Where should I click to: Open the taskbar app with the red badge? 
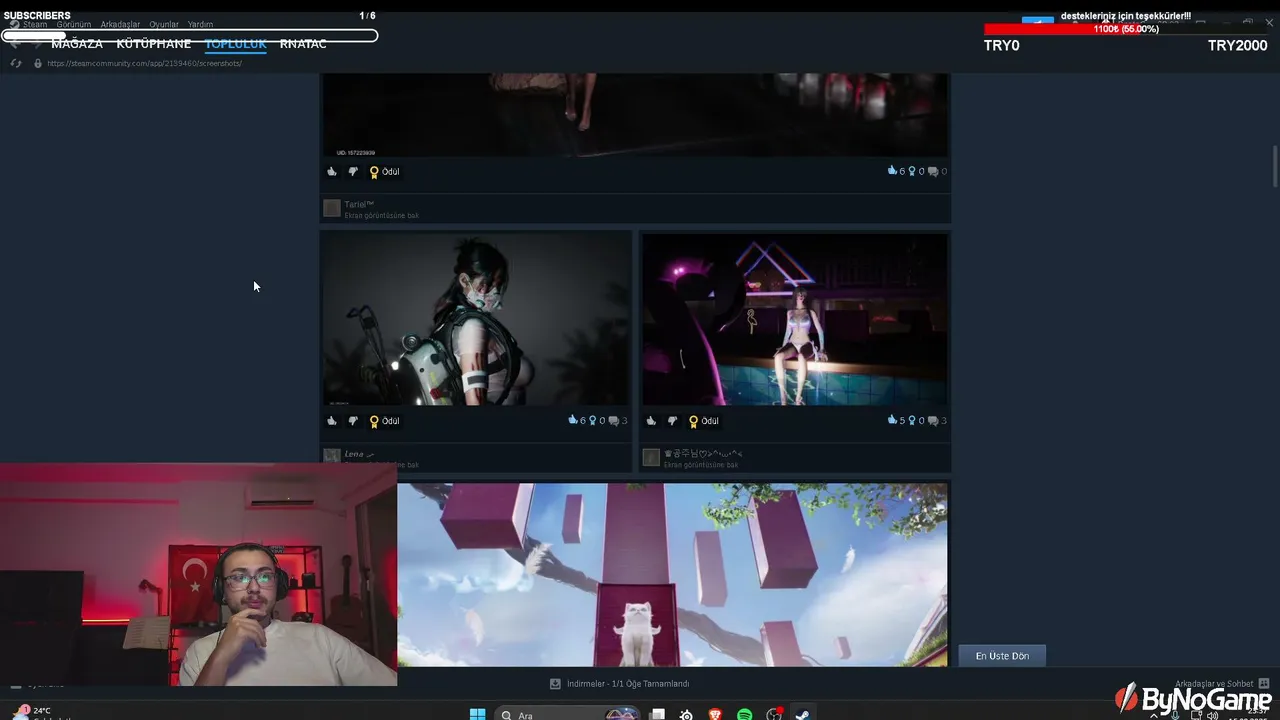click(x=773, y=714)
